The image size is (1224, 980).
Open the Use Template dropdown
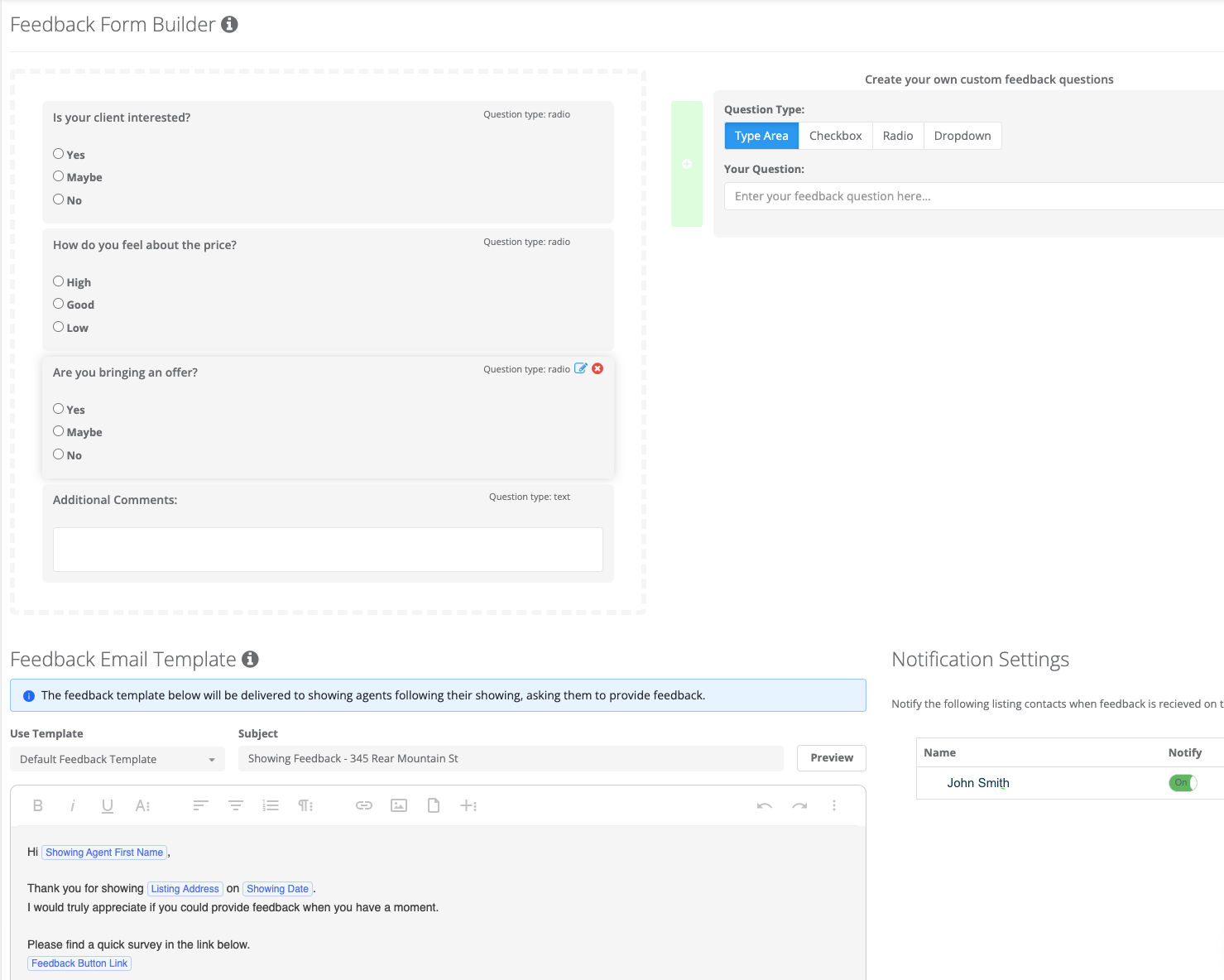click(118, 759)
